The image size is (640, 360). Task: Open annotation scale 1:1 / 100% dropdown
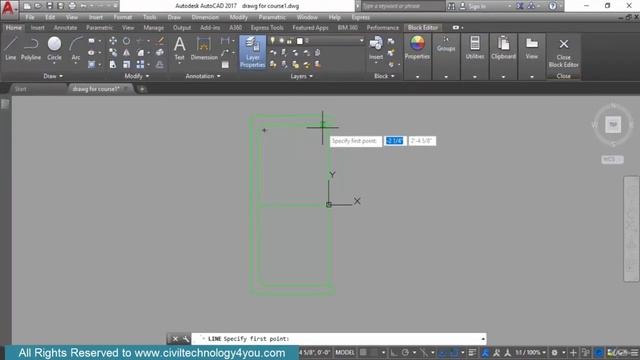530,352
